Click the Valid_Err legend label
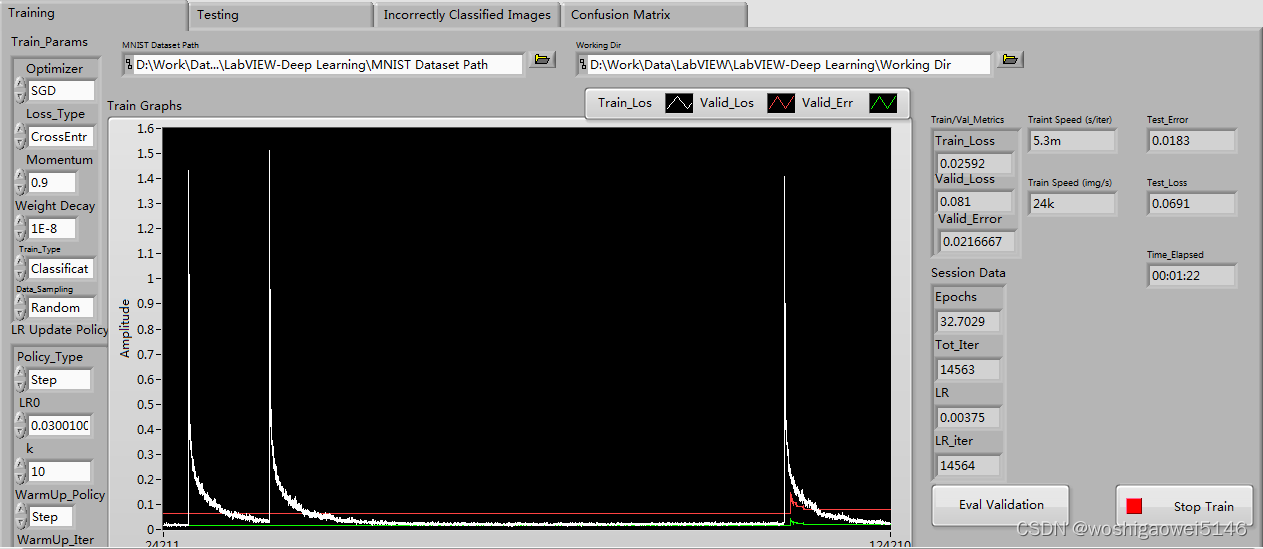Image resolution: width=1263 pixels, height=549 pixels. pyautogui.click(x=828, y=102)
